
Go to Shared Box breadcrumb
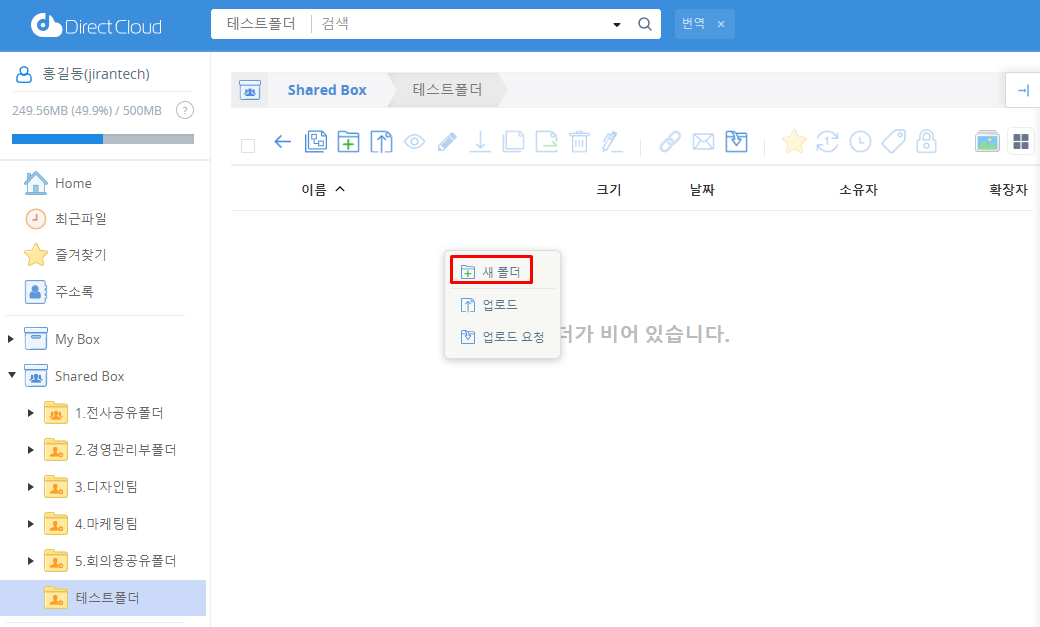click(x=326, y=90)
